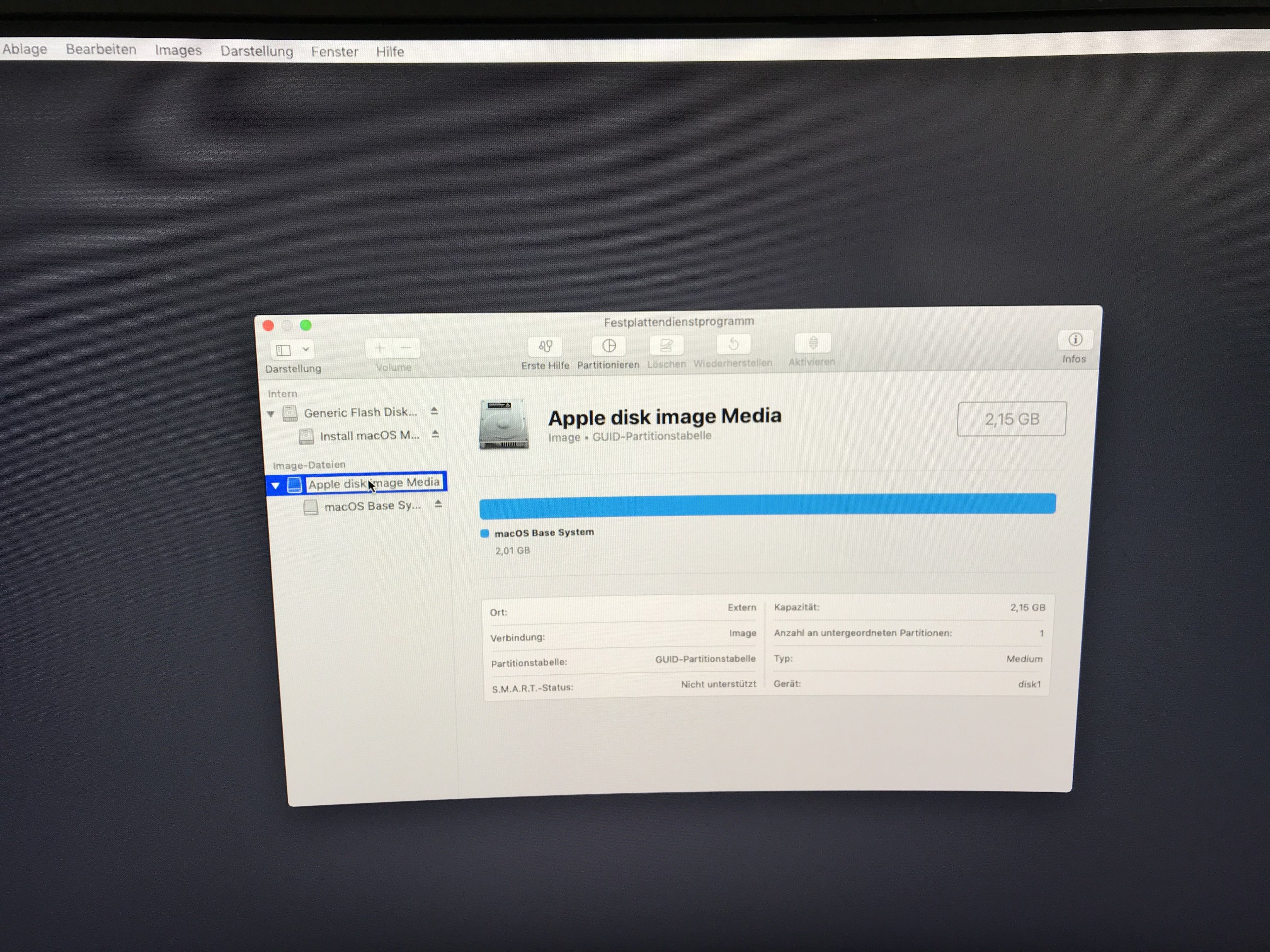Eject the Generic Flash Disk
The image size is (1270, 952).
point(434,411)
